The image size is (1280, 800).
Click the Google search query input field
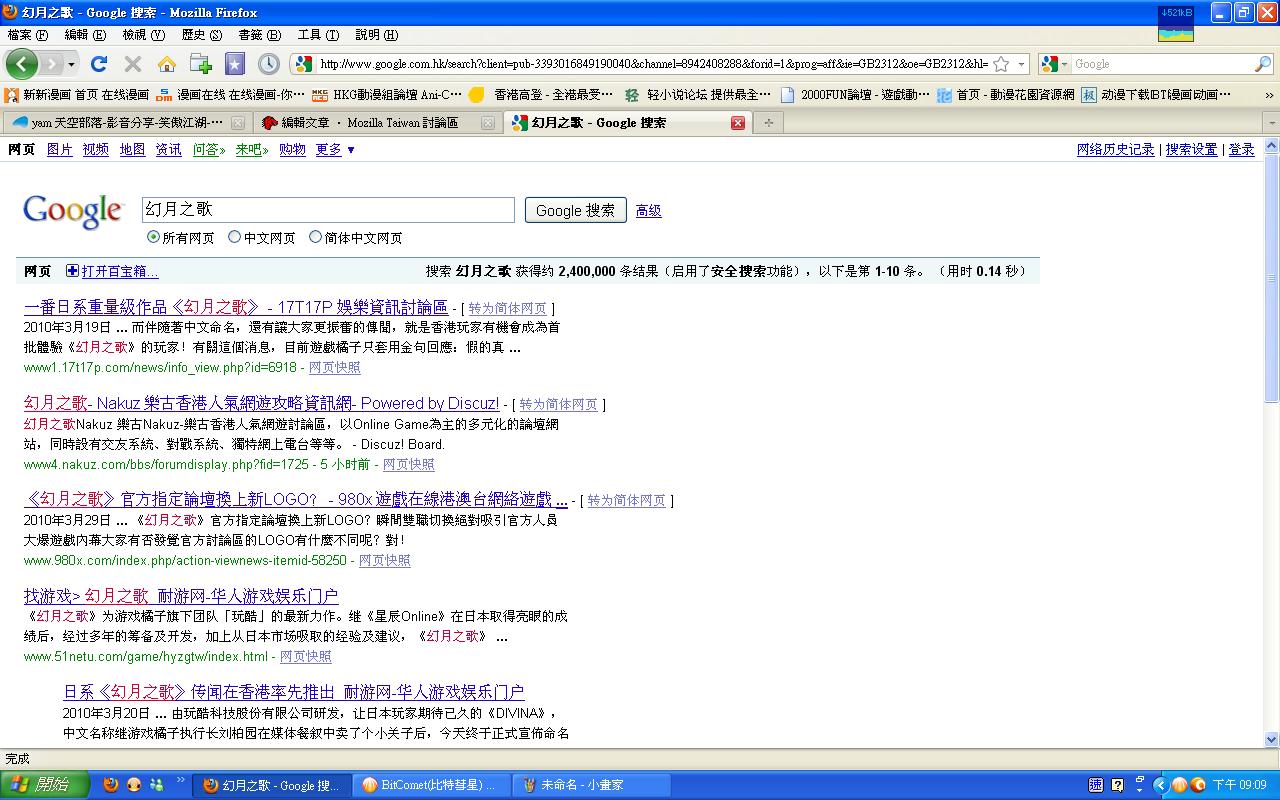click(328, 210)
